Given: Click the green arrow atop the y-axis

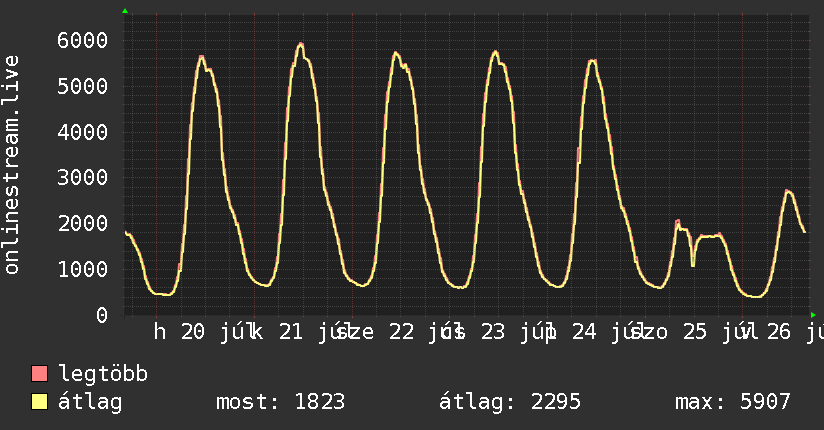Looking at the screenshot, I should click(125, 11).
